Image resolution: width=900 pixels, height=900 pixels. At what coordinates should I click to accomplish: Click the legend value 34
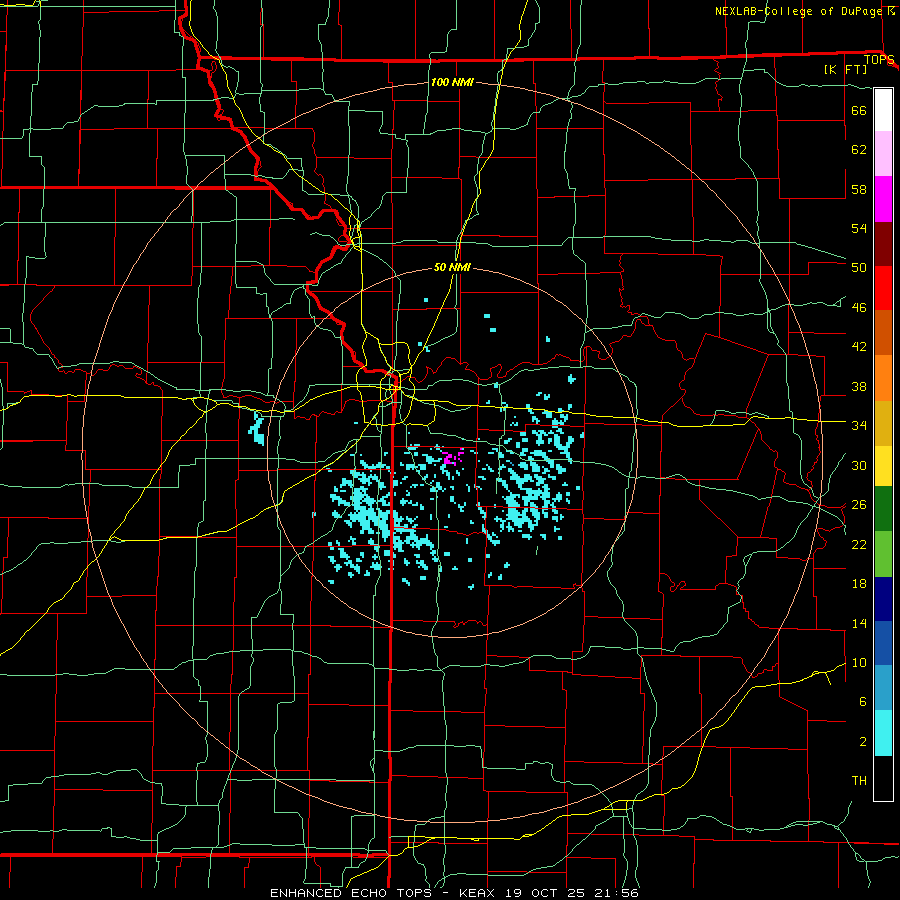(x=859, y=426)
